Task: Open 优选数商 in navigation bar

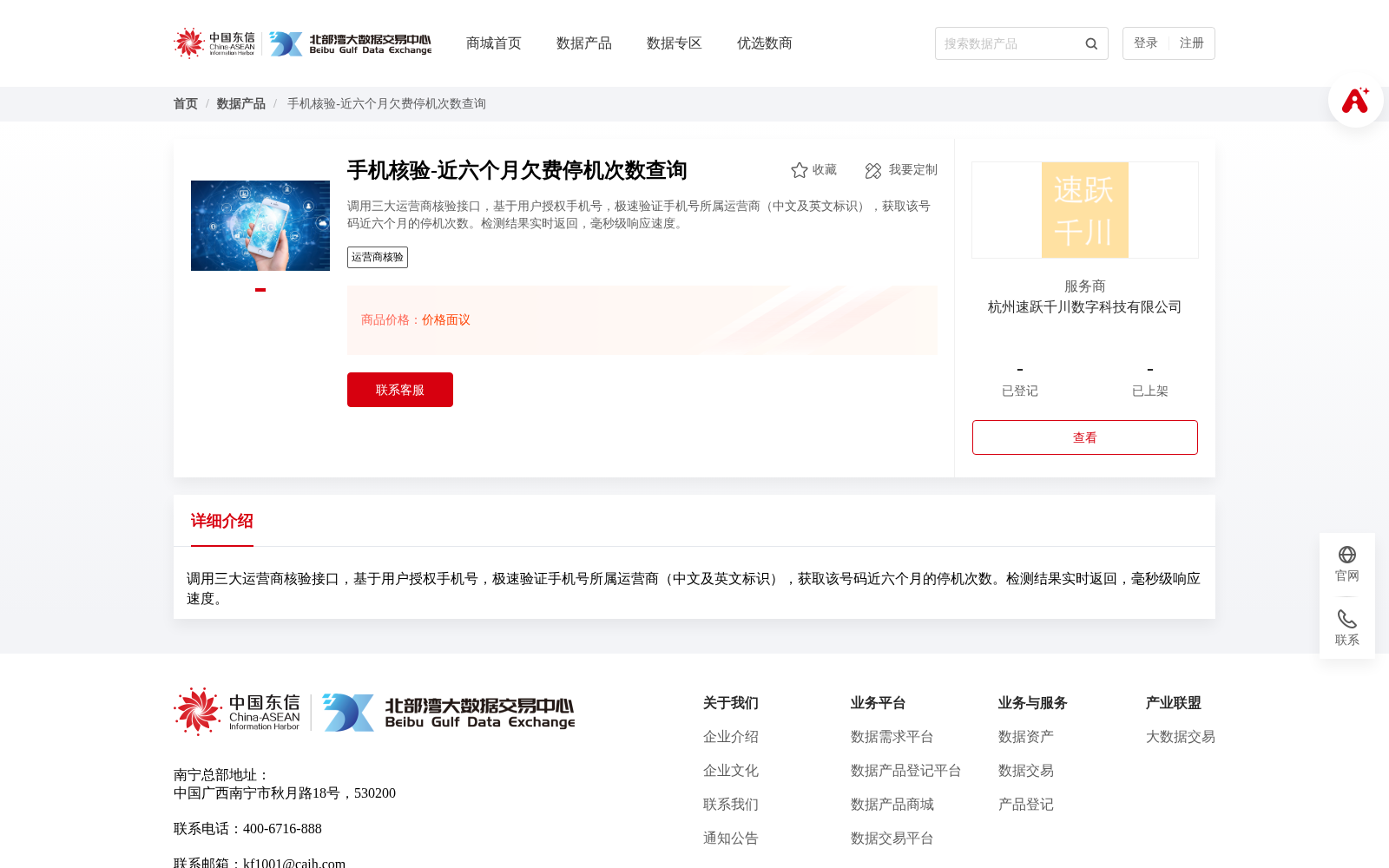Action: 765,43
